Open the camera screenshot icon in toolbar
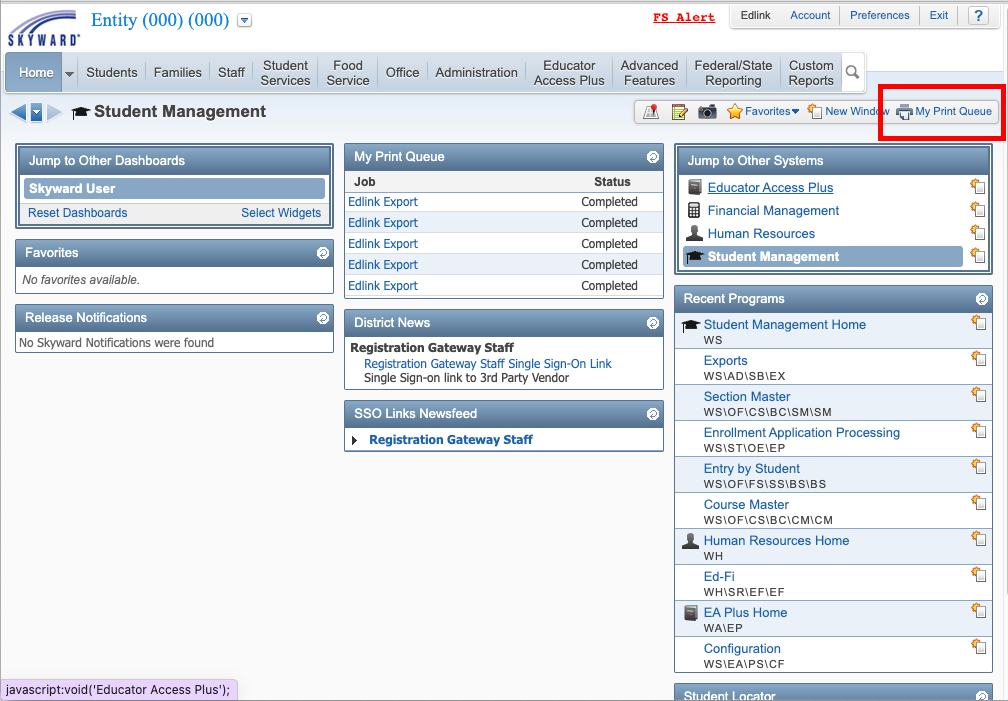The height and width of the screenshot is (701, 1008). pyautogui.click(x=707, y=112)
